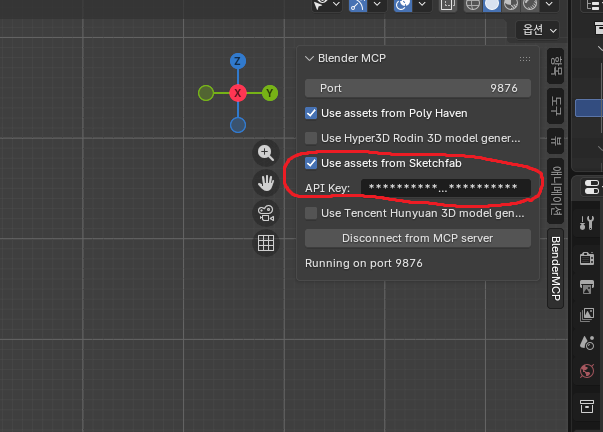Click the negative Y green gizmo circle
Viewport: 603px width, 432px height.
point(206,93)
